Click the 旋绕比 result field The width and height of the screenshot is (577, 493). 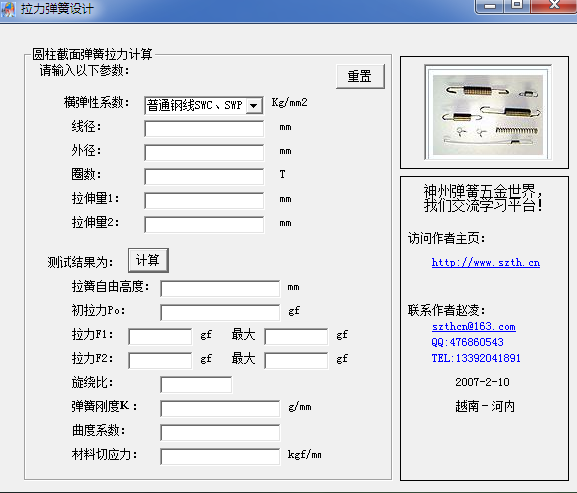tap(196, 385)
